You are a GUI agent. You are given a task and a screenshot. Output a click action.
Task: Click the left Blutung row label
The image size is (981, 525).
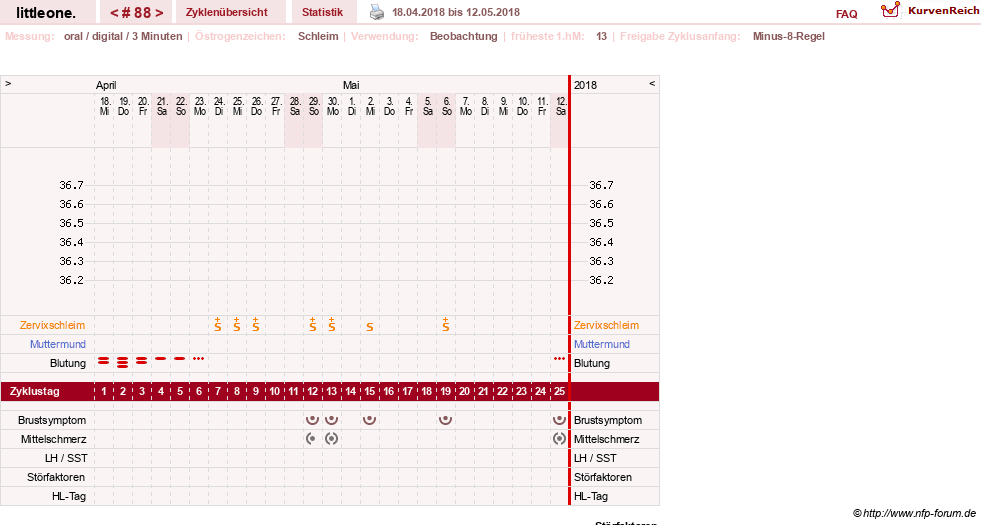[68, 363]
